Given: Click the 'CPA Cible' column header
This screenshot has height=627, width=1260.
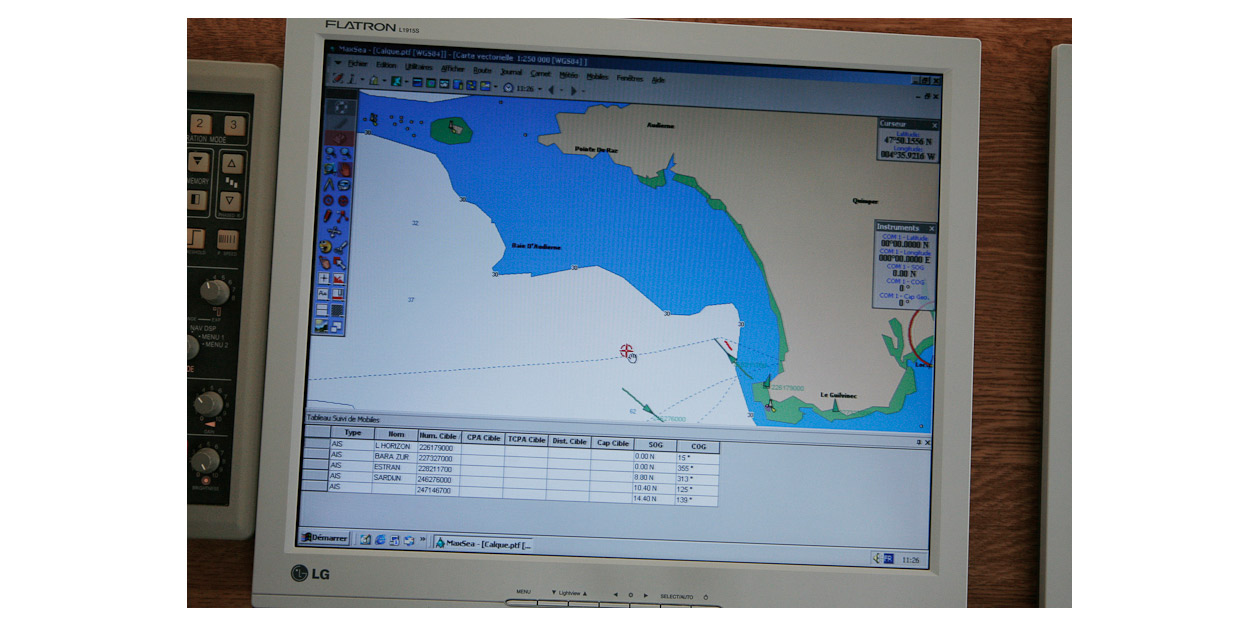Looking at the screenshot, I should click(x=482, y=437).
